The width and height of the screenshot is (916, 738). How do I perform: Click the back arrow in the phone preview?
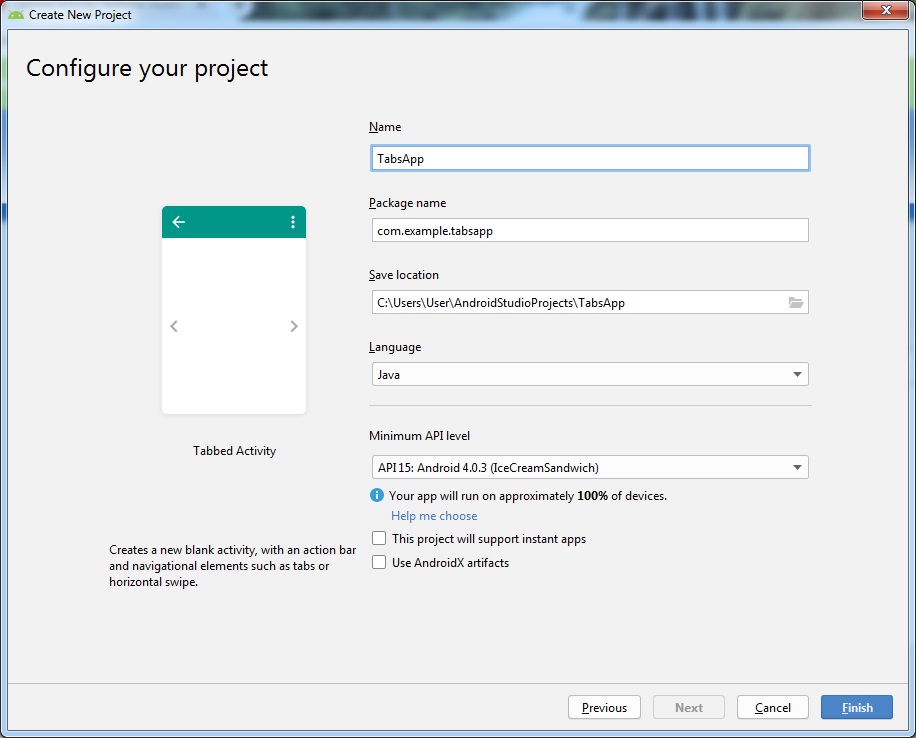point(179,222)
